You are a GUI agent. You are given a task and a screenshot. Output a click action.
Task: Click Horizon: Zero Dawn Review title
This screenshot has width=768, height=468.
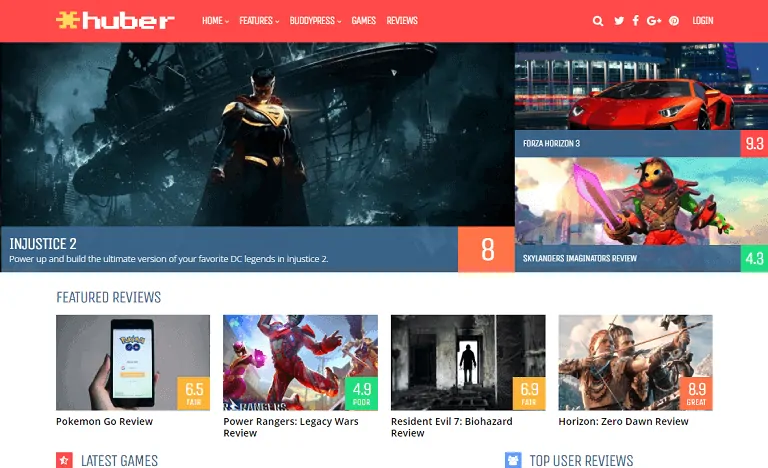(624, 421)
